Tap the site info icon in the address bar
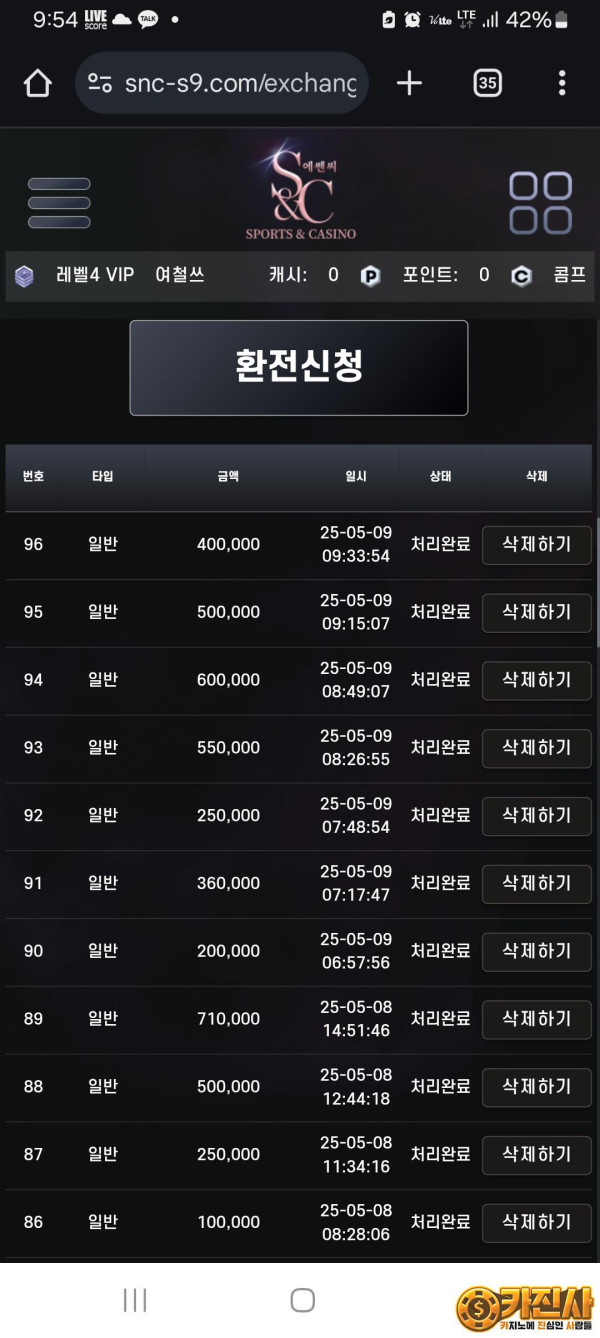The image size is (600, 1338). (x=100, y=83)
